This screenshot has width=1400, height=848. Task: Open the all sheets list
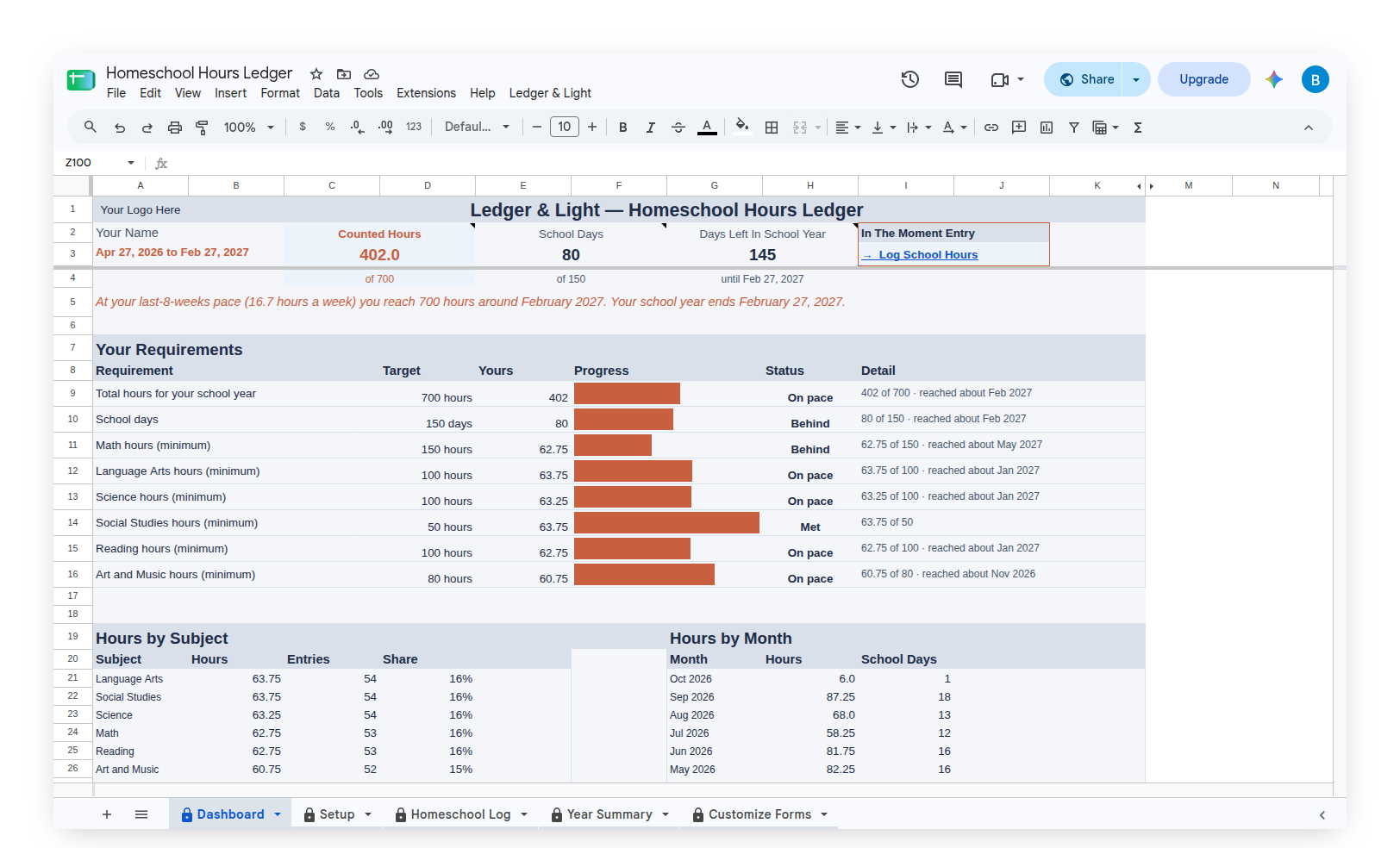(141, 814)
